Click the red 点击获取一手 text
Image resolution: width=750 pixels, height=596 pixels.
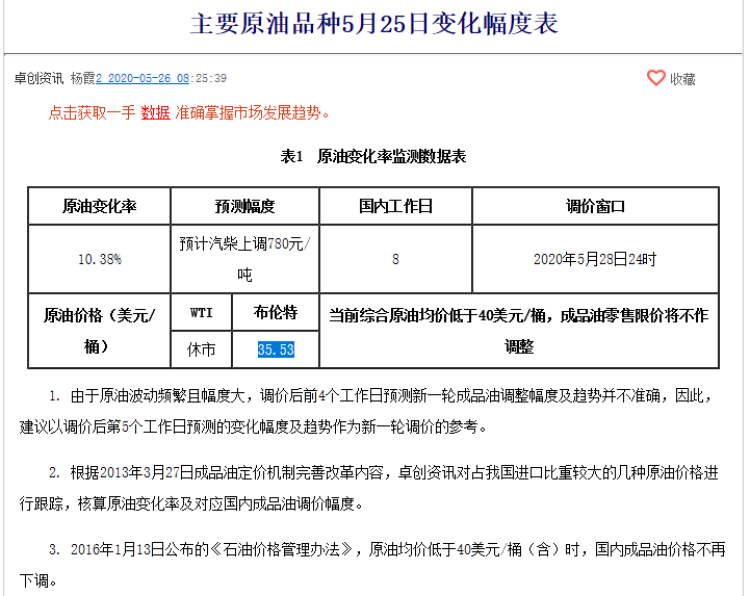pos(93,113)
